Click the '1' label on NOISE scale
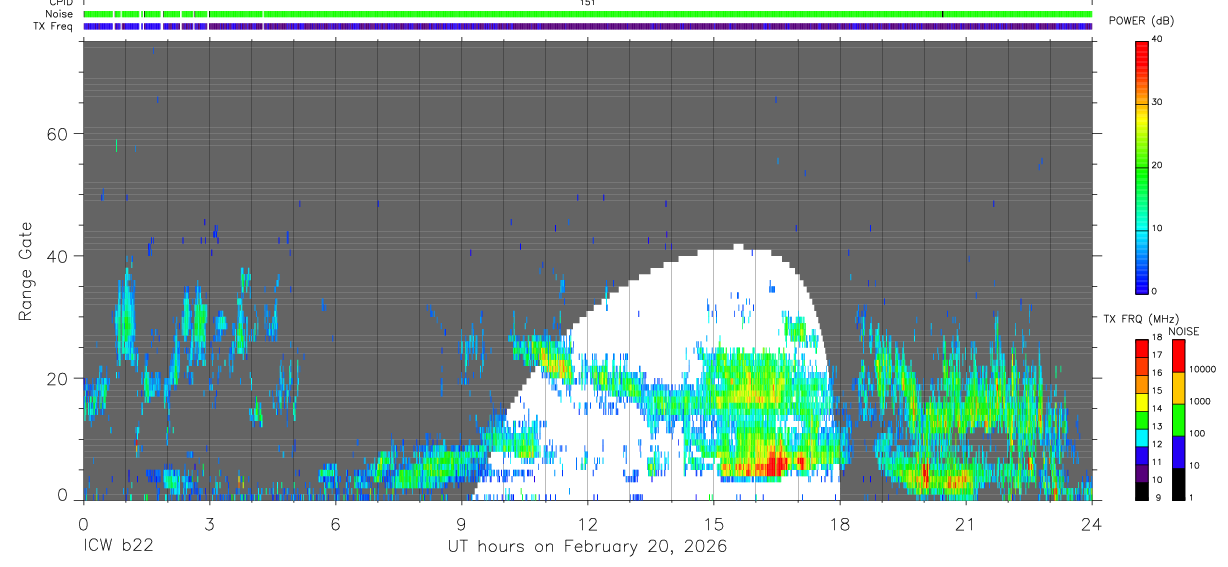The width and height of the screenshot is (1228, 567). tap(1192, 497)
